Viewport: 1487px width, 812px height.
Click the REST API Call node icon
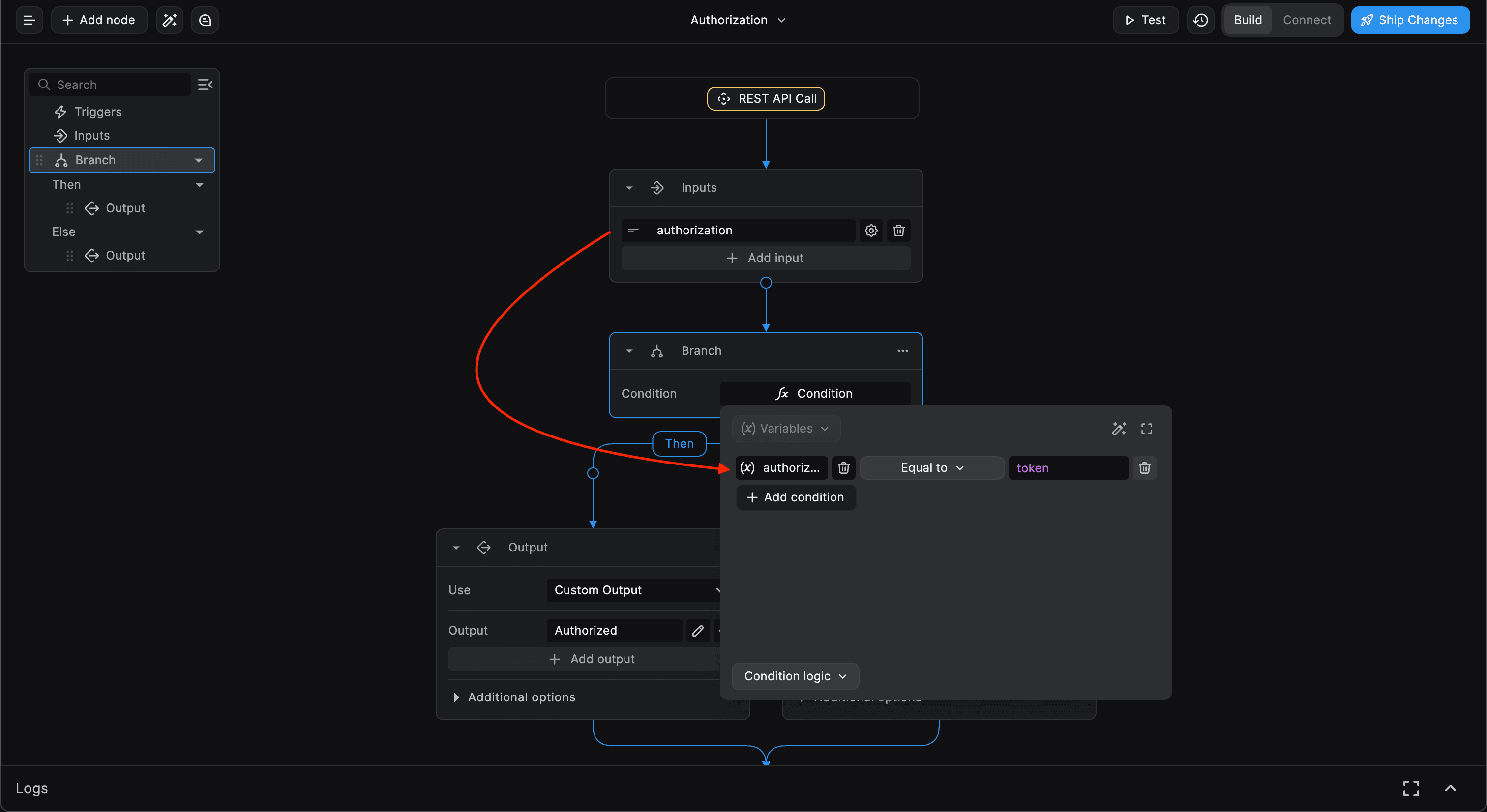(723, 98)
